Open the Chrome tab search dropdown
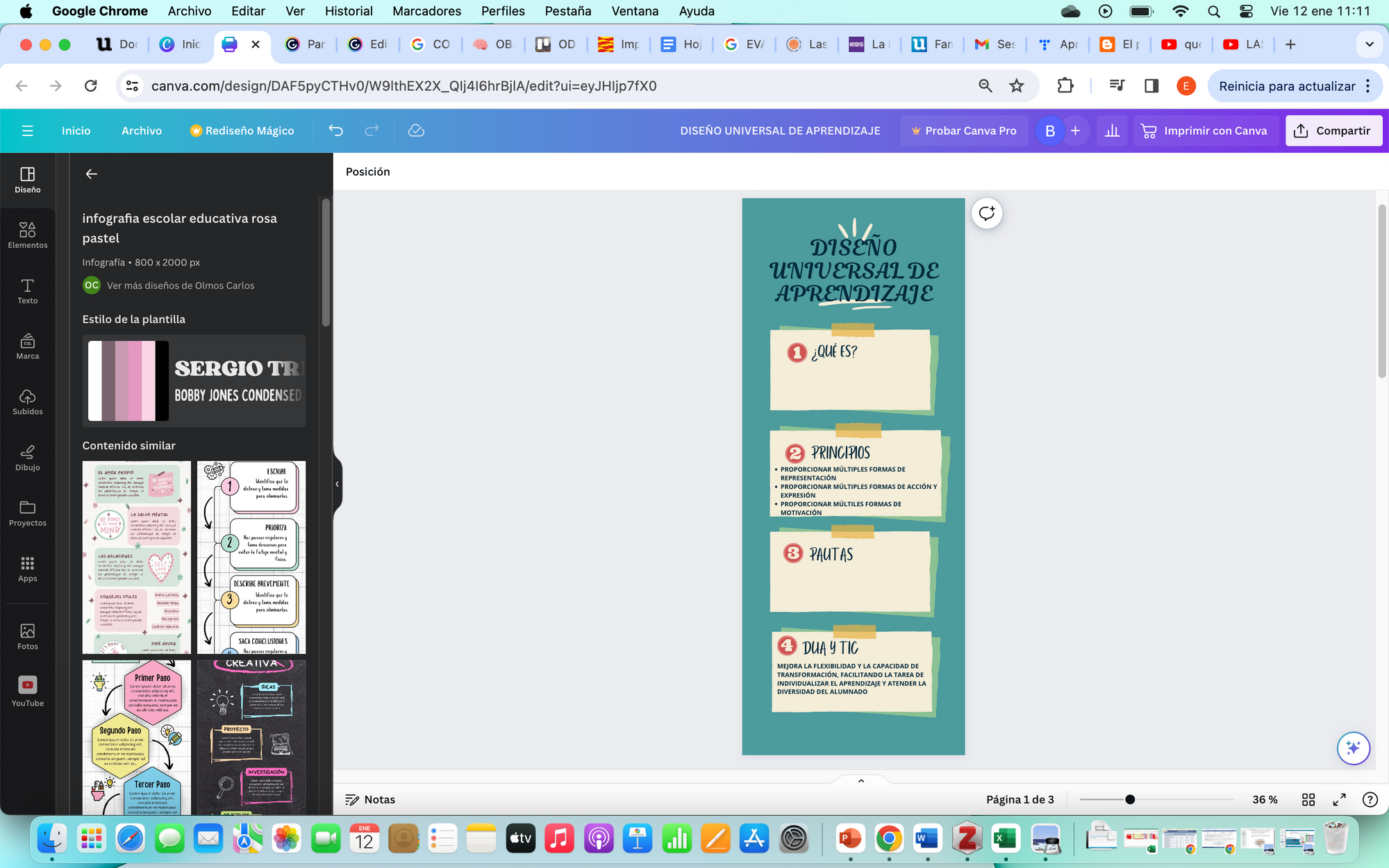The height and width of the screenshot is (868, 1389). pyautogui.click(x=1370, y=44)
